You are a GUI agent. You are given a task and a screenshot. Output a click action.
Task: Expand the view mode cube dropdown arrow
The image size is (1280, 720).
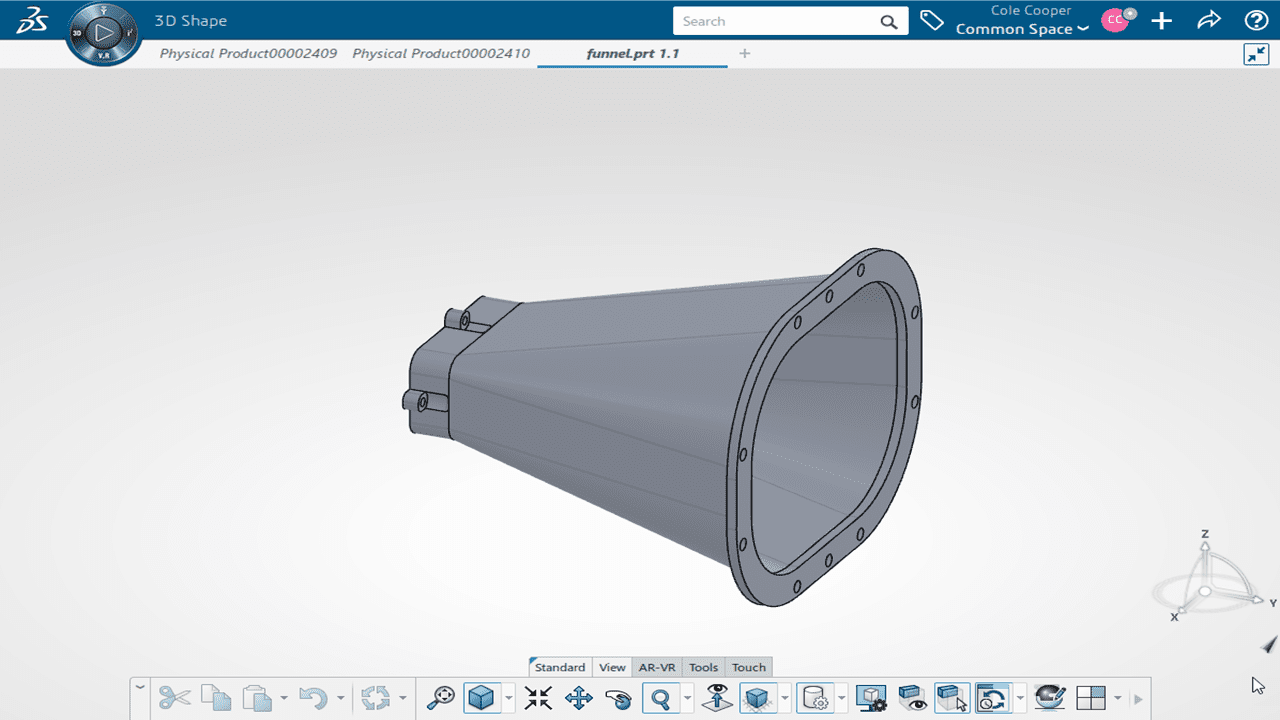point(509,697)
